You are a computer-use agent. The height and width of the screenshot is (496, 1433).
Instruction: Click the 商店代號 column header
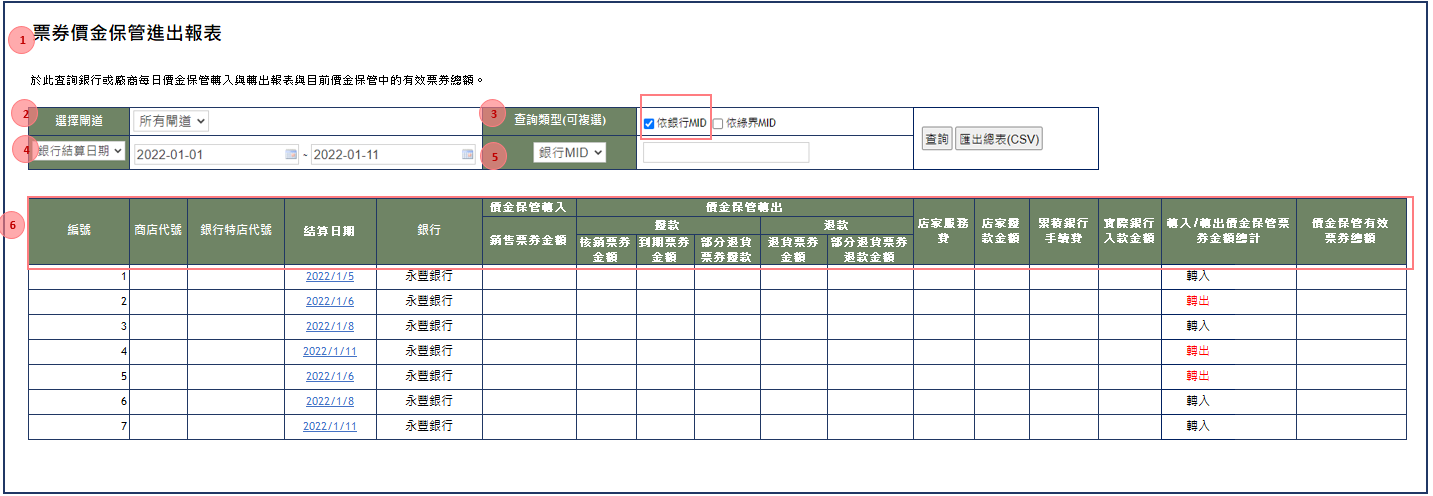click(x=158, y=230)
